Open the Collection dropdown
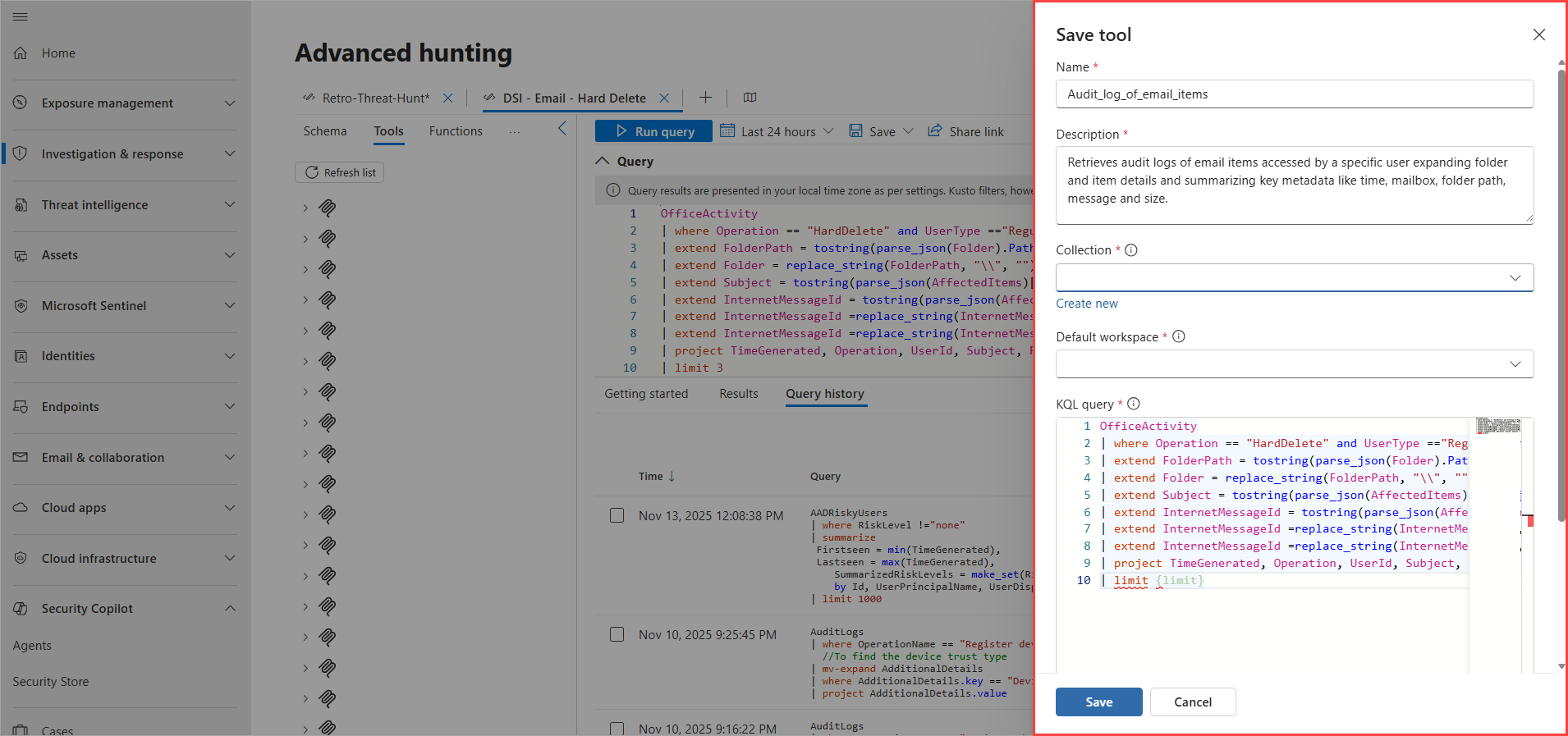This screenshot has width=1568, height=736. tap(1294, 277)
